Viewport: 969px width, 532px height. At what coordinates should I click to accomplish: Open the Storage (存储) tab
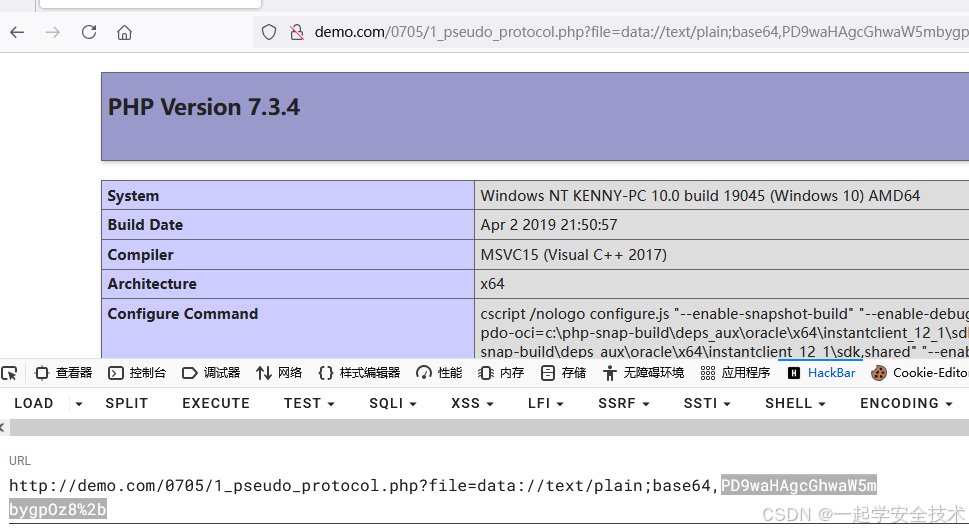click(x=563, y=373)
